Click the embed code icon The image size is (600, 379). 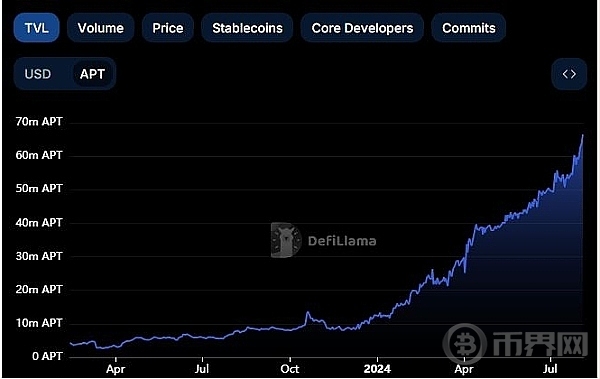569,74
